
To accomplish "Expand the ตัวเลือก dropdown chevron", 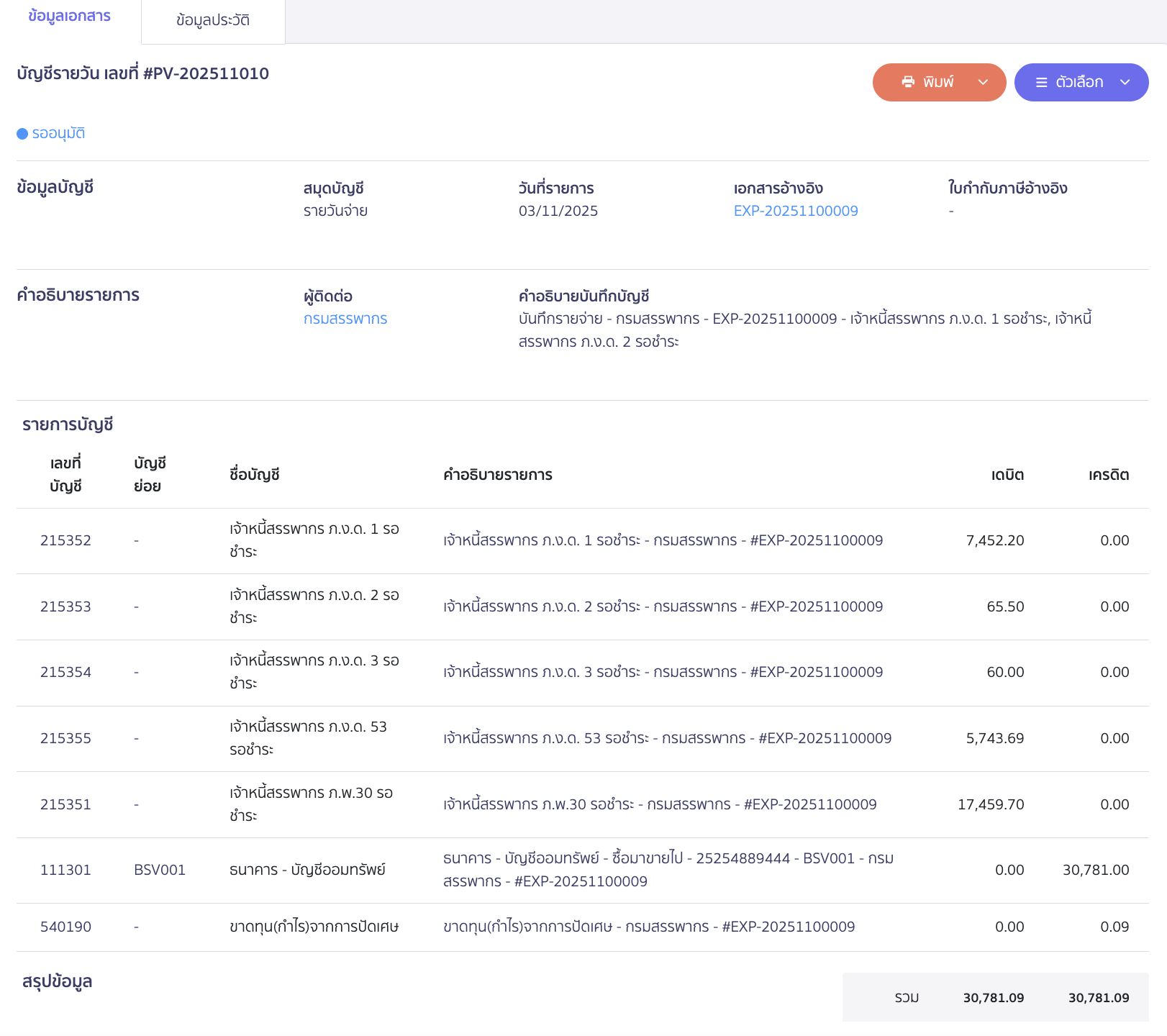I will point(1125,82).
